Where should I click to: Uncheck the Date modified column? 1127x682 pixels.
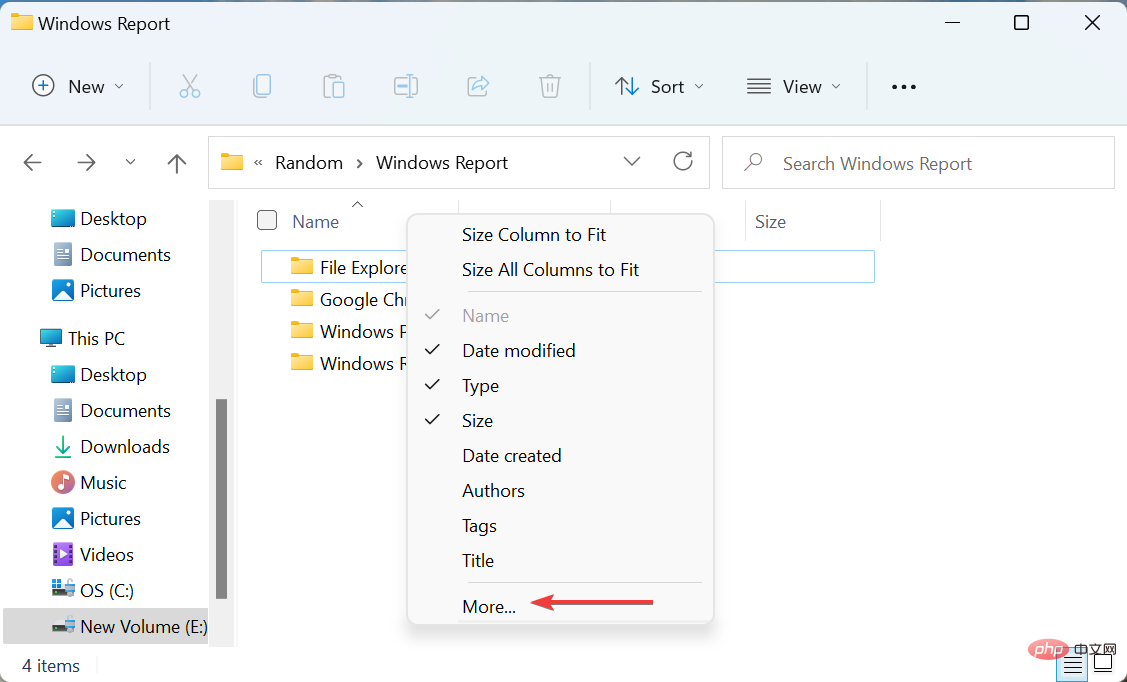(x=518, y=350)
